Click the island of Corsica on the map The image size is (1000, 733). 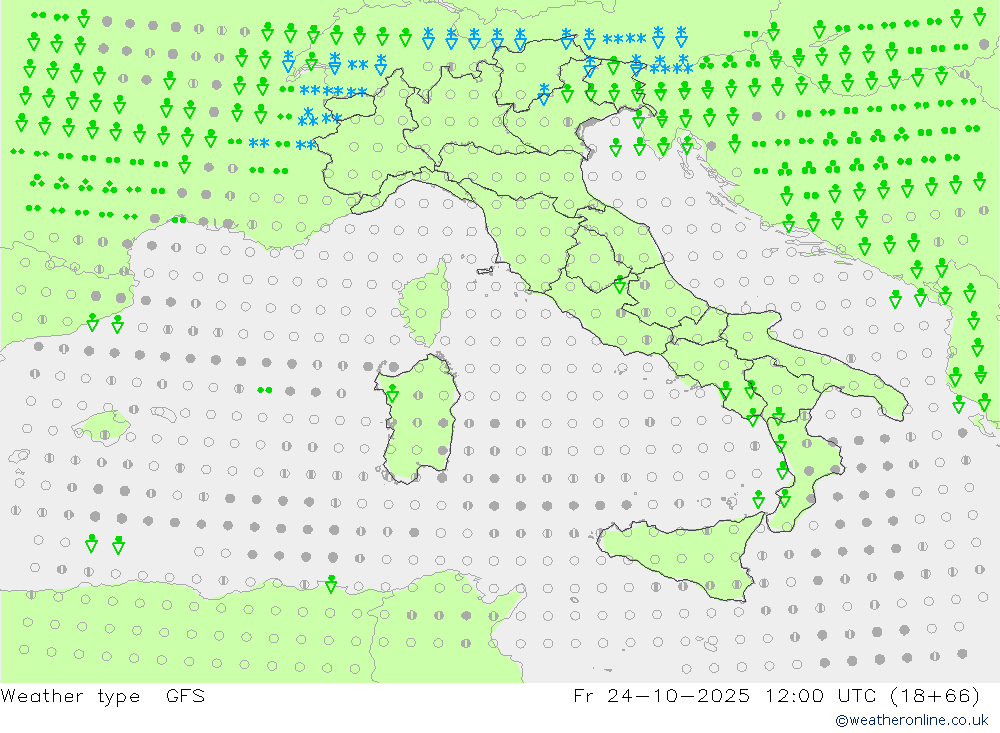(x=425, y=304)
